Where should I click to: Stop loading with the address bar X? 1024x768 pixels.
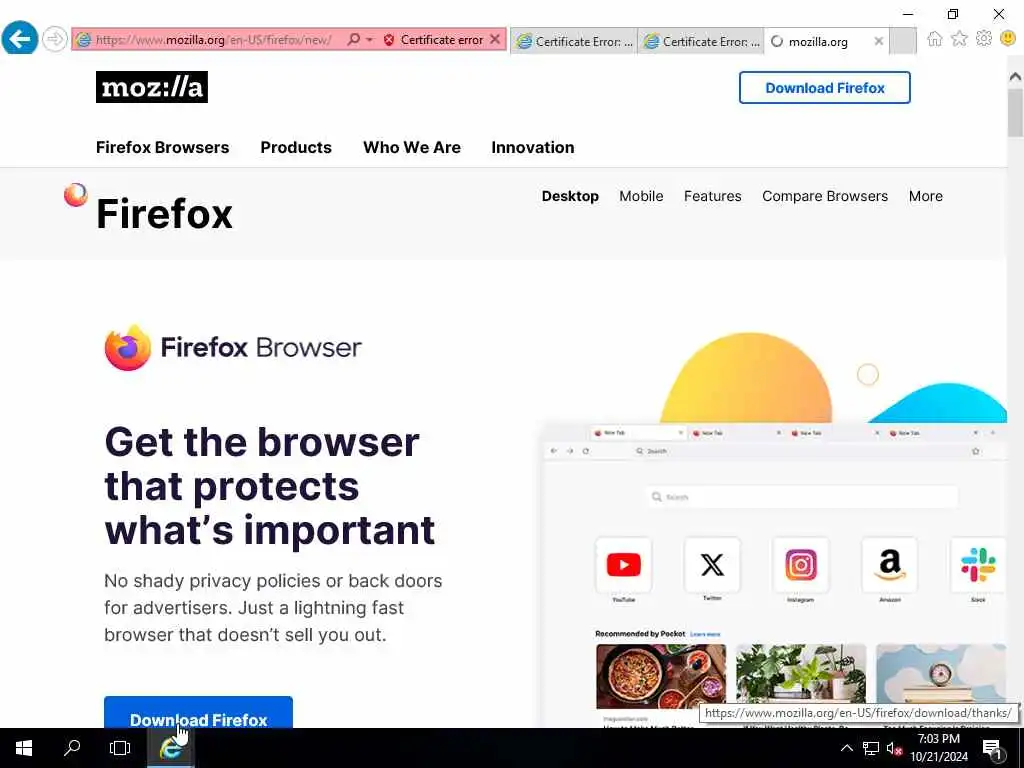495,39
